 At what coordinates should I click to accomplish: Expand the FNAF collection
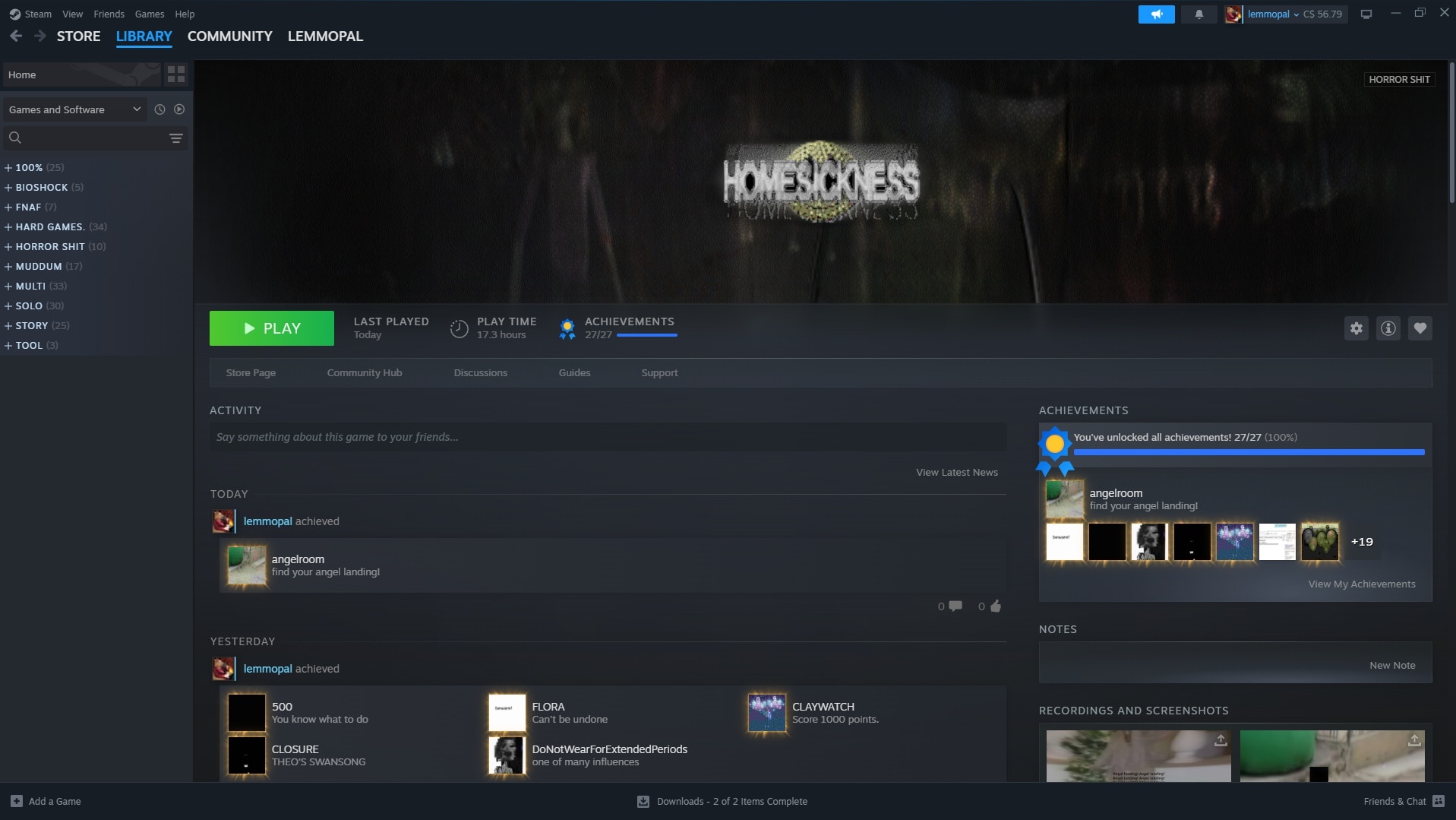(x=8, y=207)
